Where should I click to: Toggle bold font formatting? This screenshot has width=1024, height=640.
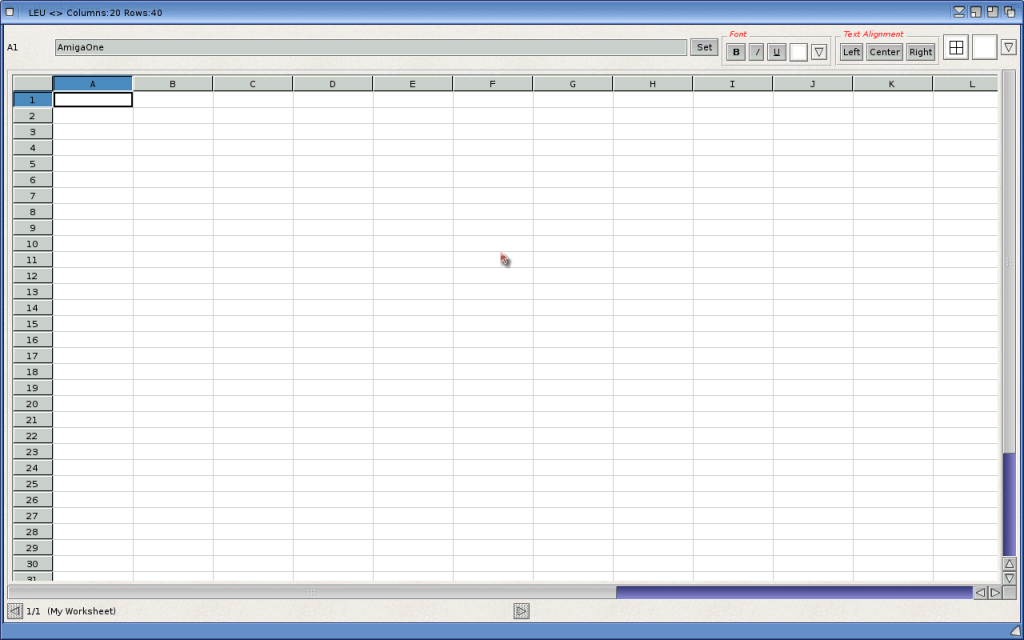click(x=736, y=52)
